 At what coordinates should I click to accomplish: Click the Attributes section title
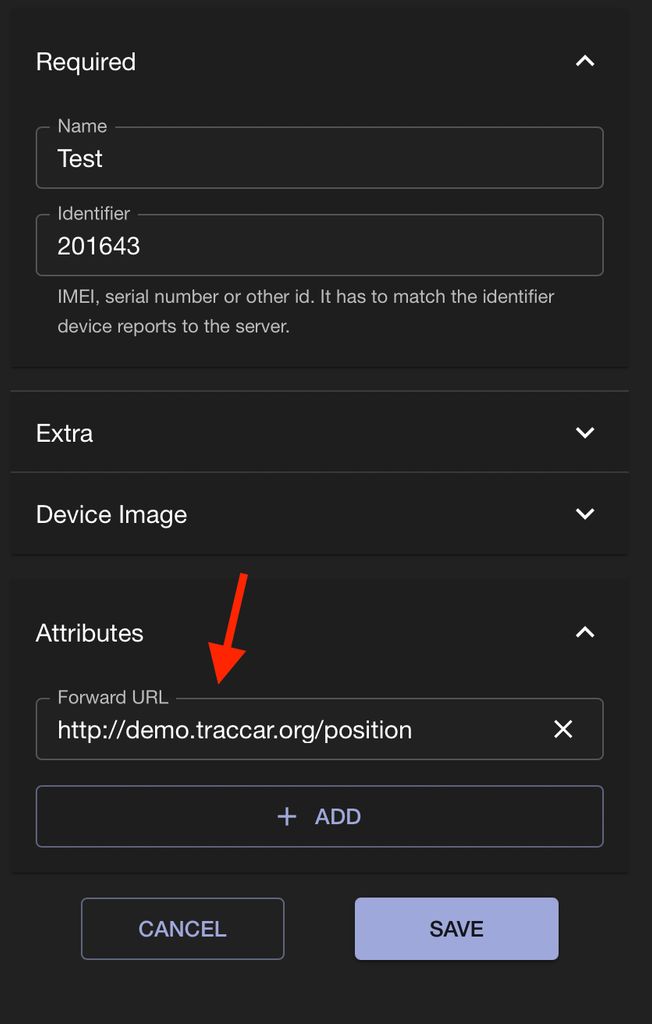click(x=90, y=633)
